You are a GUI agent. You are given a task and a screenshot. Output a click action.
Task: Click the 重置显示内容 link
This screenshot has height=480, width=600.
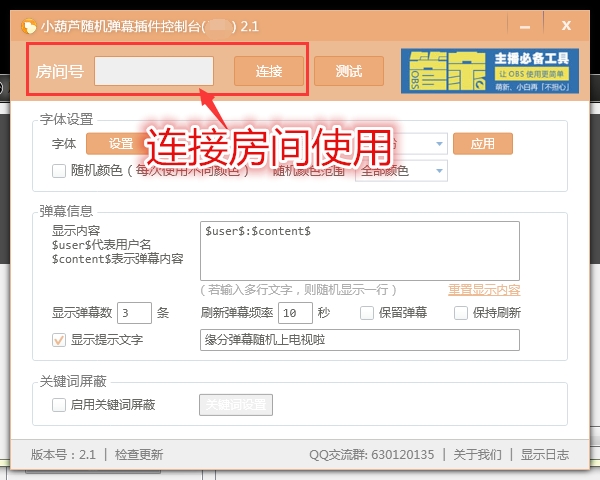coord(484,290)
